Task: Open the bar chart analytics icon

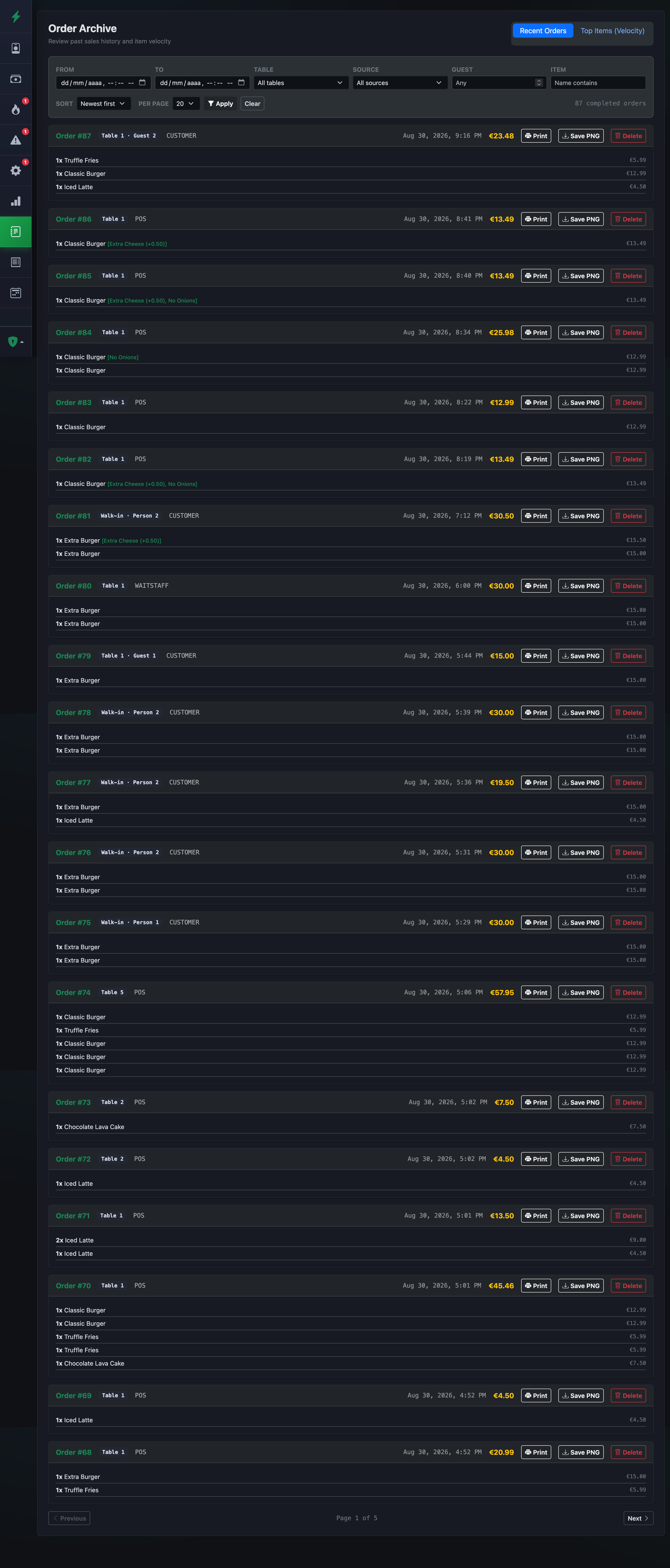Action: (16, 201)
